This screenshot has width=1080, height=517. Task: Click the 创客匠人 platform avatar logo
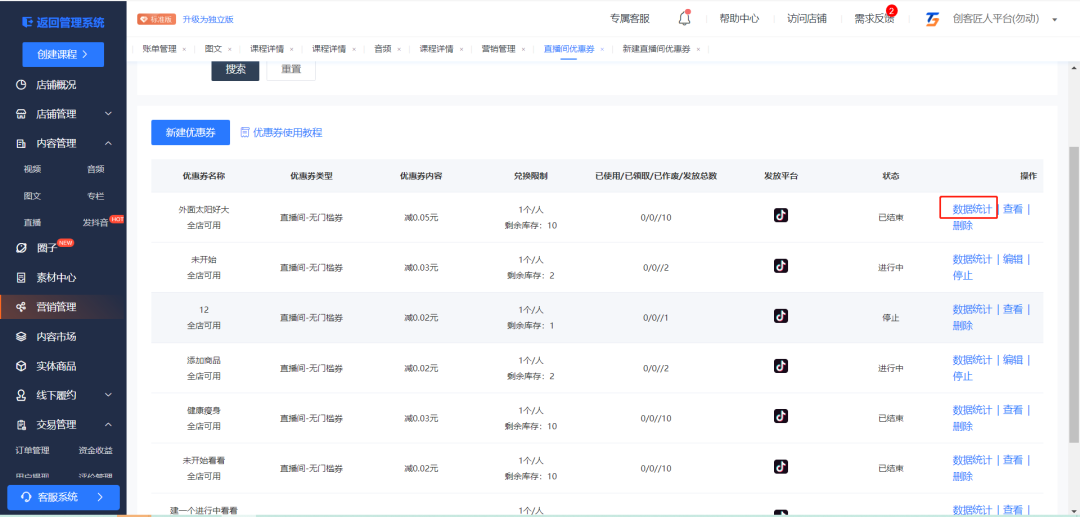pyautogui.click(x=933, y=19)
